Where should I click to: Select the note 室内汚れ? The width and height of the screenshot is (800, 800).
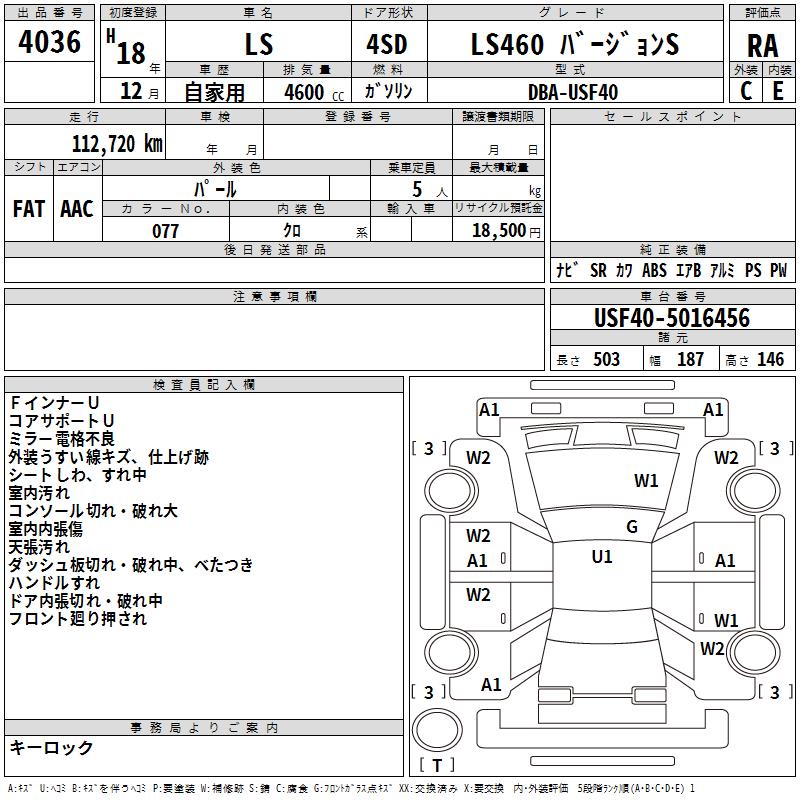(x=39, y=493)
